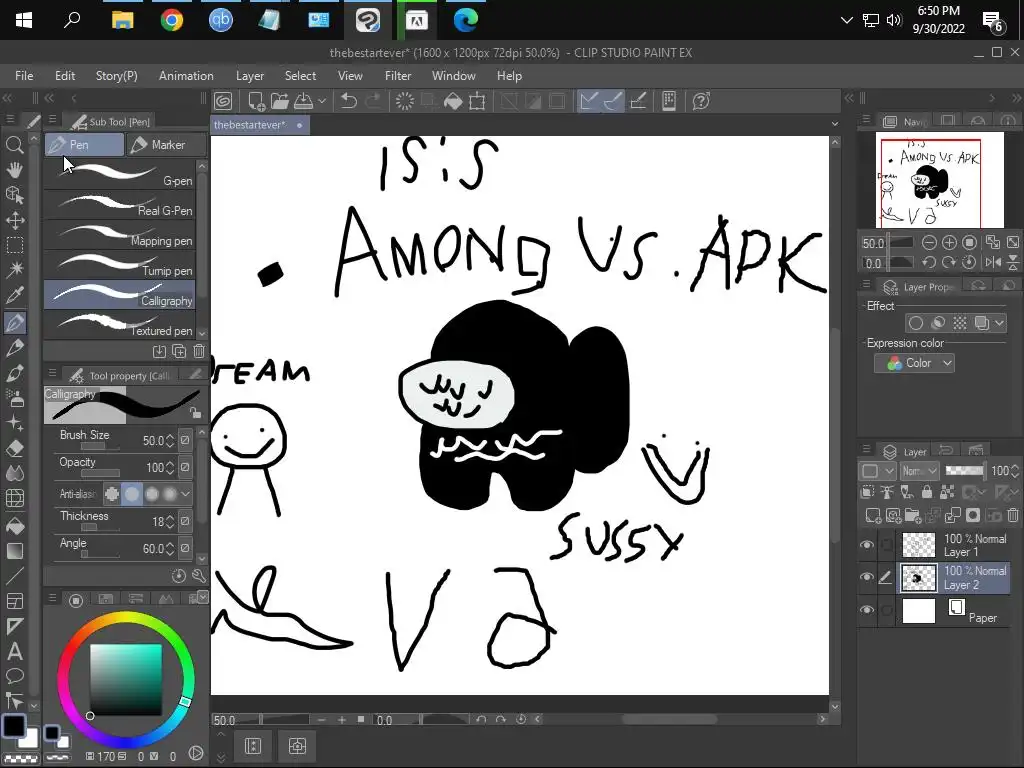Fill the selection using command bar Fill icon

453,101
